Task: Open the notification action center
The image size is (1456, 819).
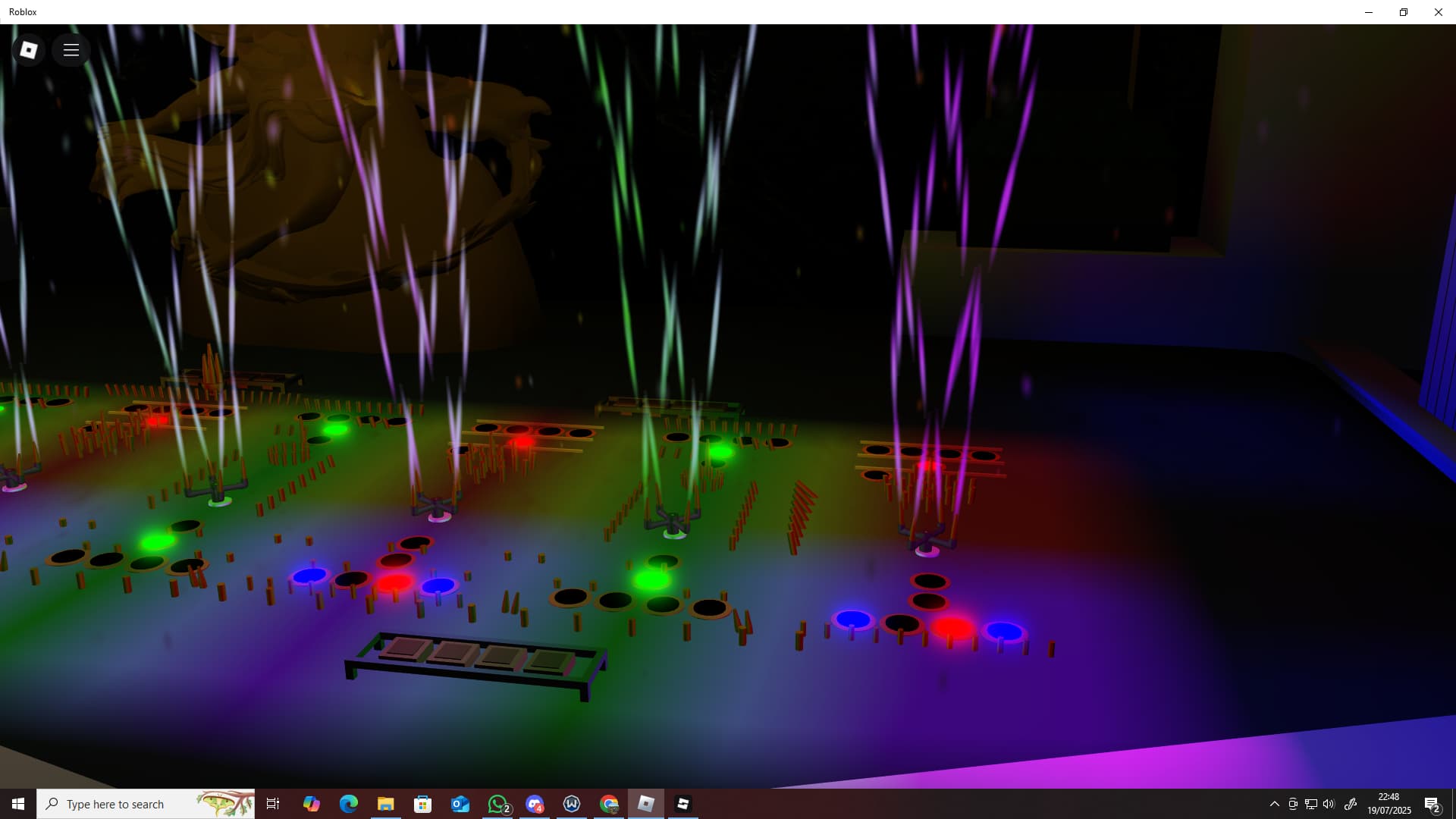Action: tap(1432, 804)
